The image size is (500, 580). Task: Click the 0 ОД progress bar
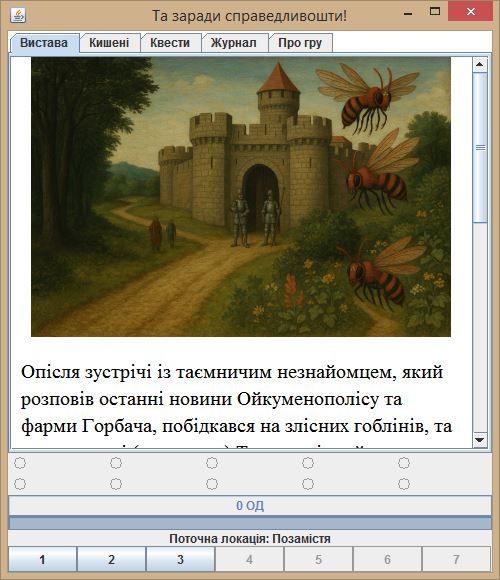click(250, 505)
